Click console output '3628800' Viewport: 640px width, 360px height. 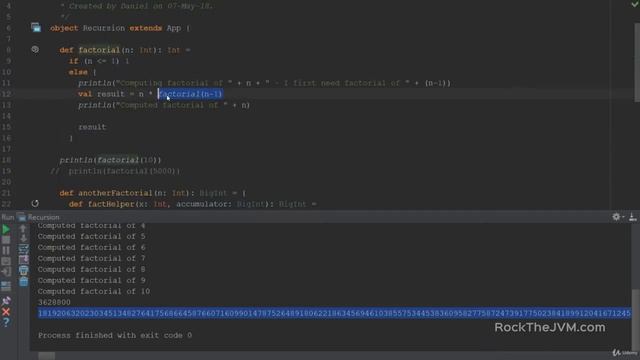coord(54,302)
